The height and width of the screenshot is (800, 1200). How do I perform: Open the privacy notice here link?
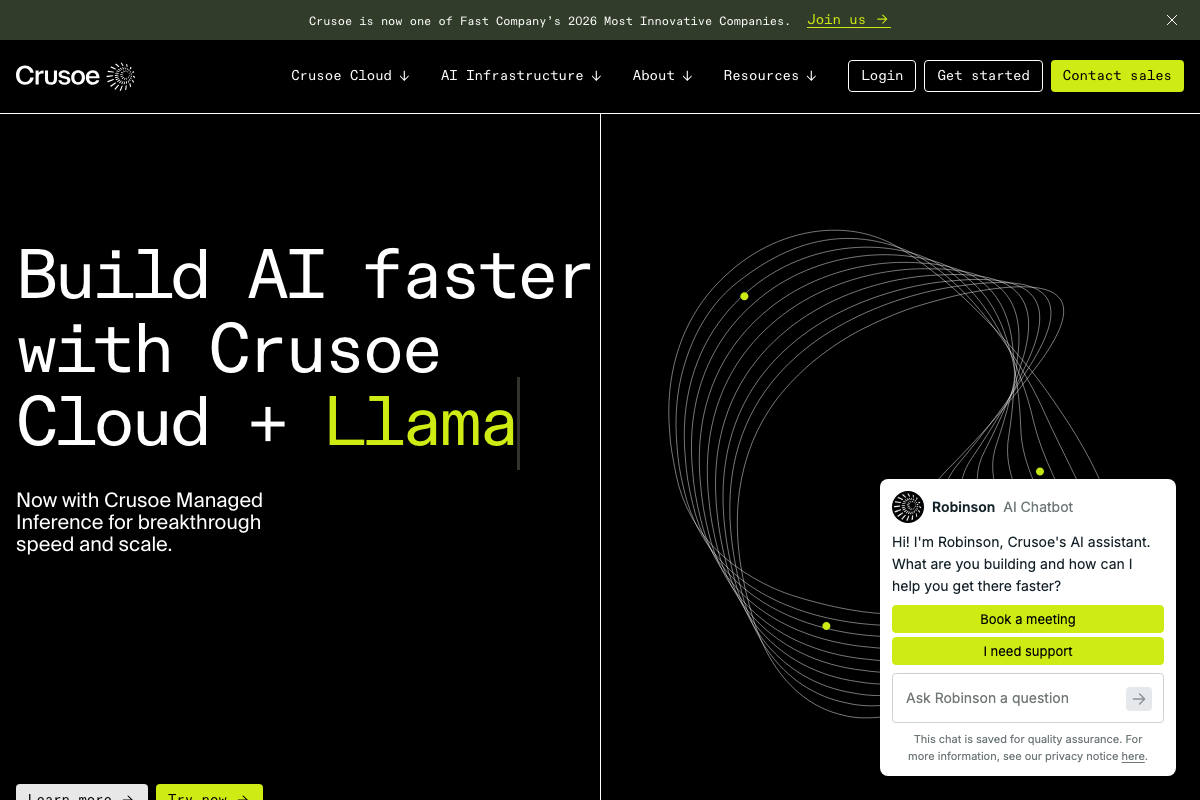click(x=1133, y=757)
